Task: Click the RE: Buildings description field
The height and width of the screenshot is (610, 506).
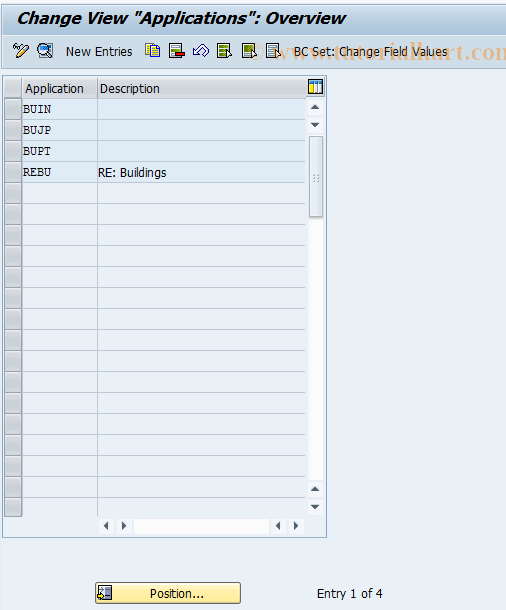Action: tap(201, 172)
